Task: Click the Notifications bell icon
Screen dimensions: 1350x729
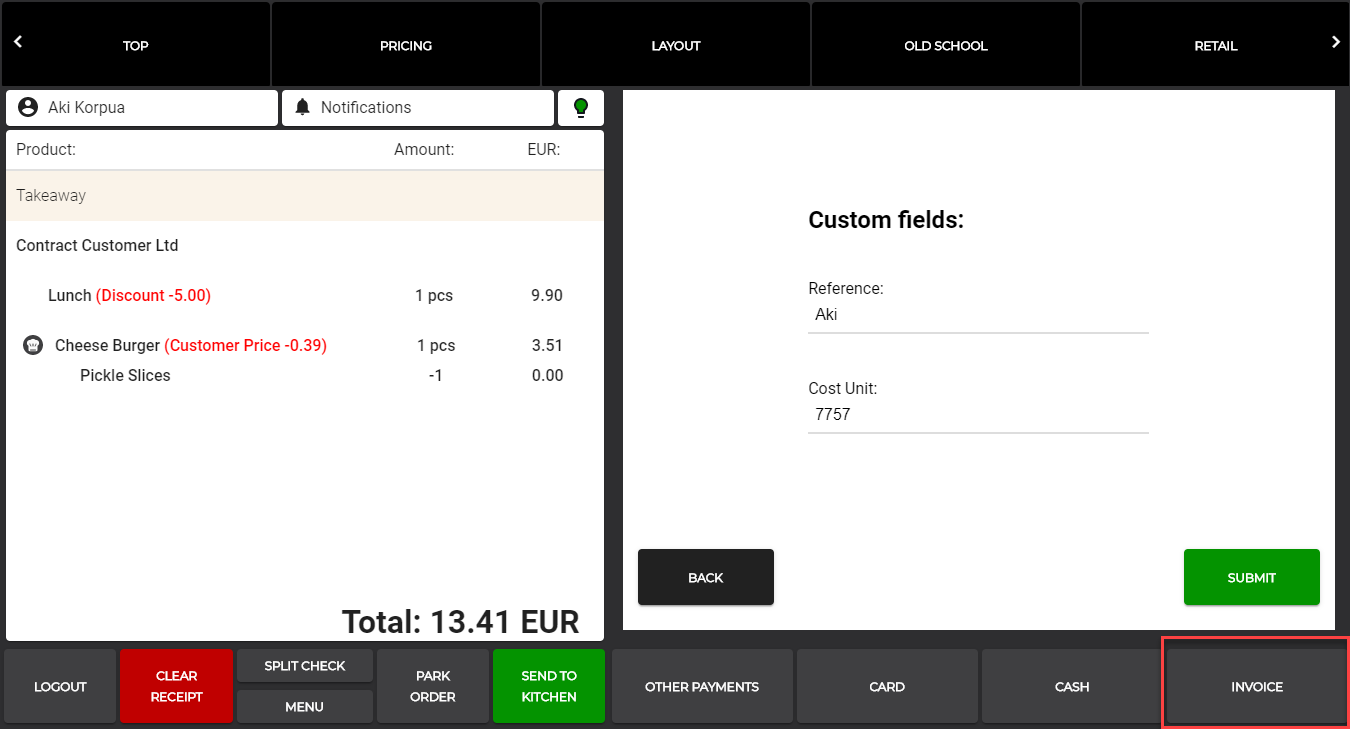Action: (302, 108)
